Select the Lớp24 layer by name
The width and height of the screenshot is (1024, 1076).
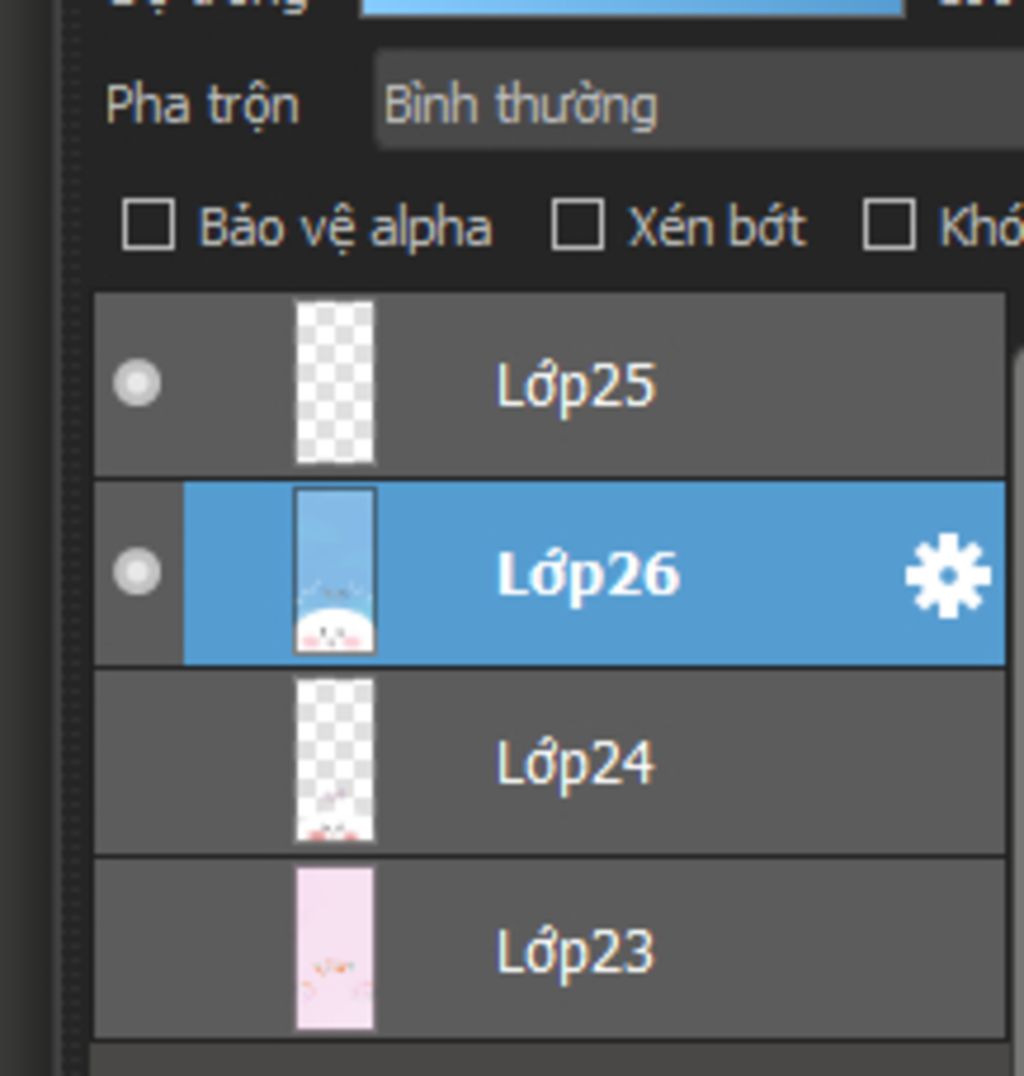[x=576, y=764]
